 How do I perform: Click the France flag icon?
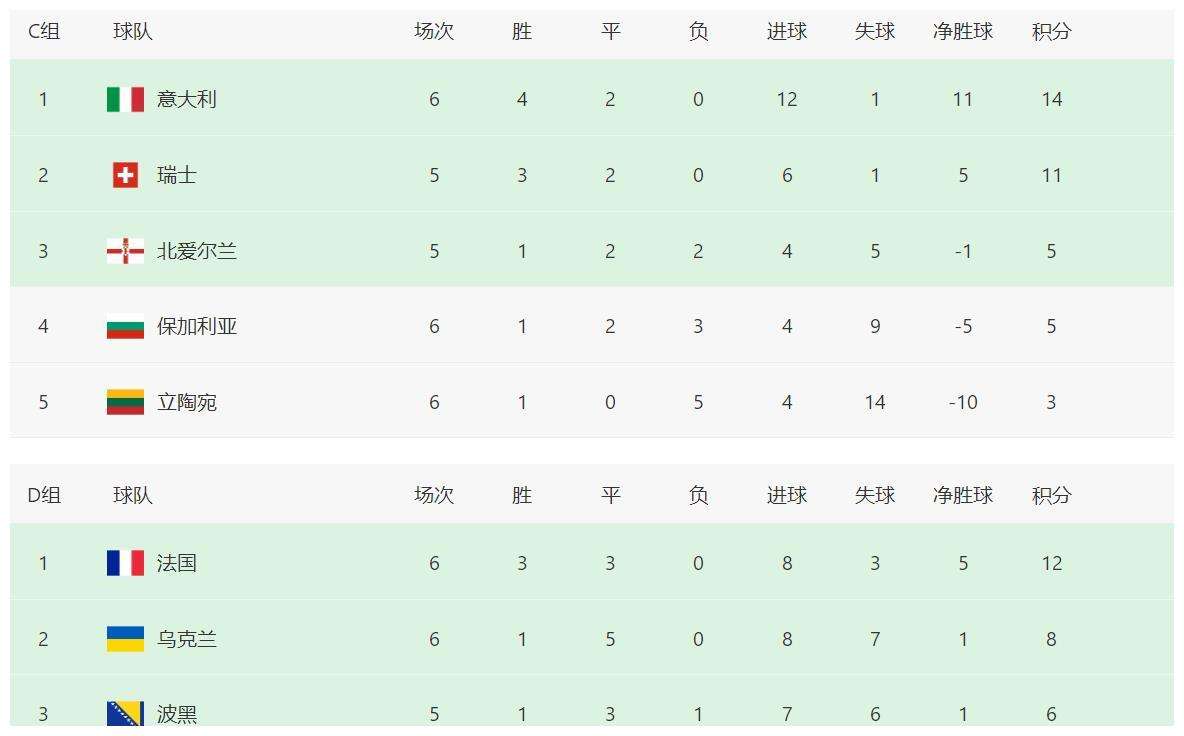click(125, 563)
